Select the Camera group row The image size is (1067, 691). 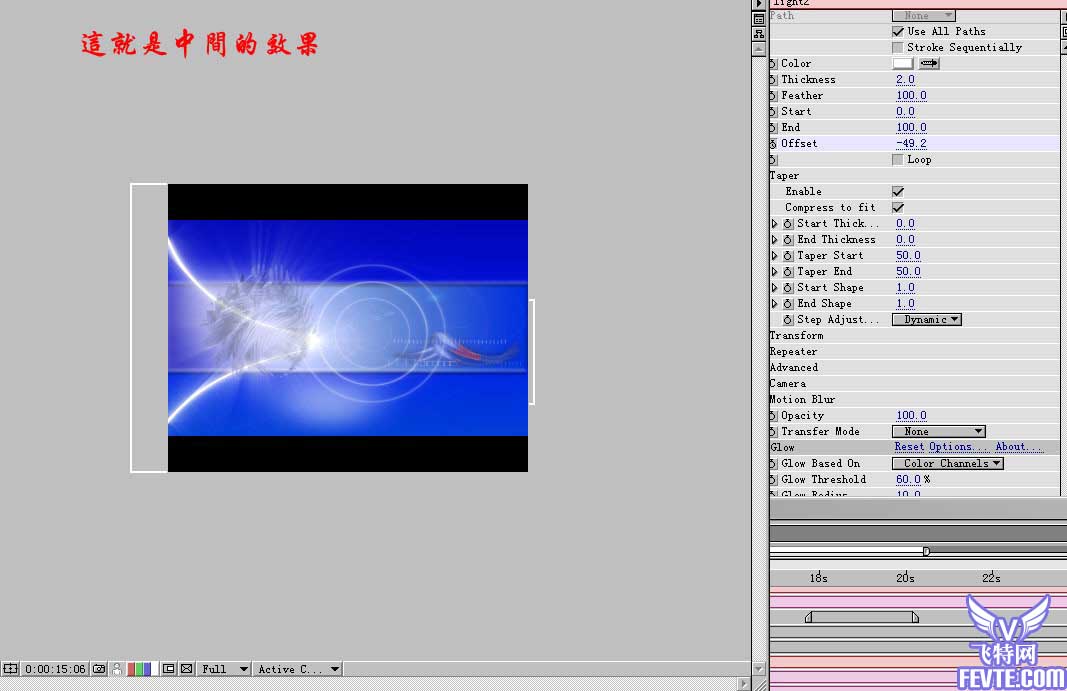[x=914, y=383]
